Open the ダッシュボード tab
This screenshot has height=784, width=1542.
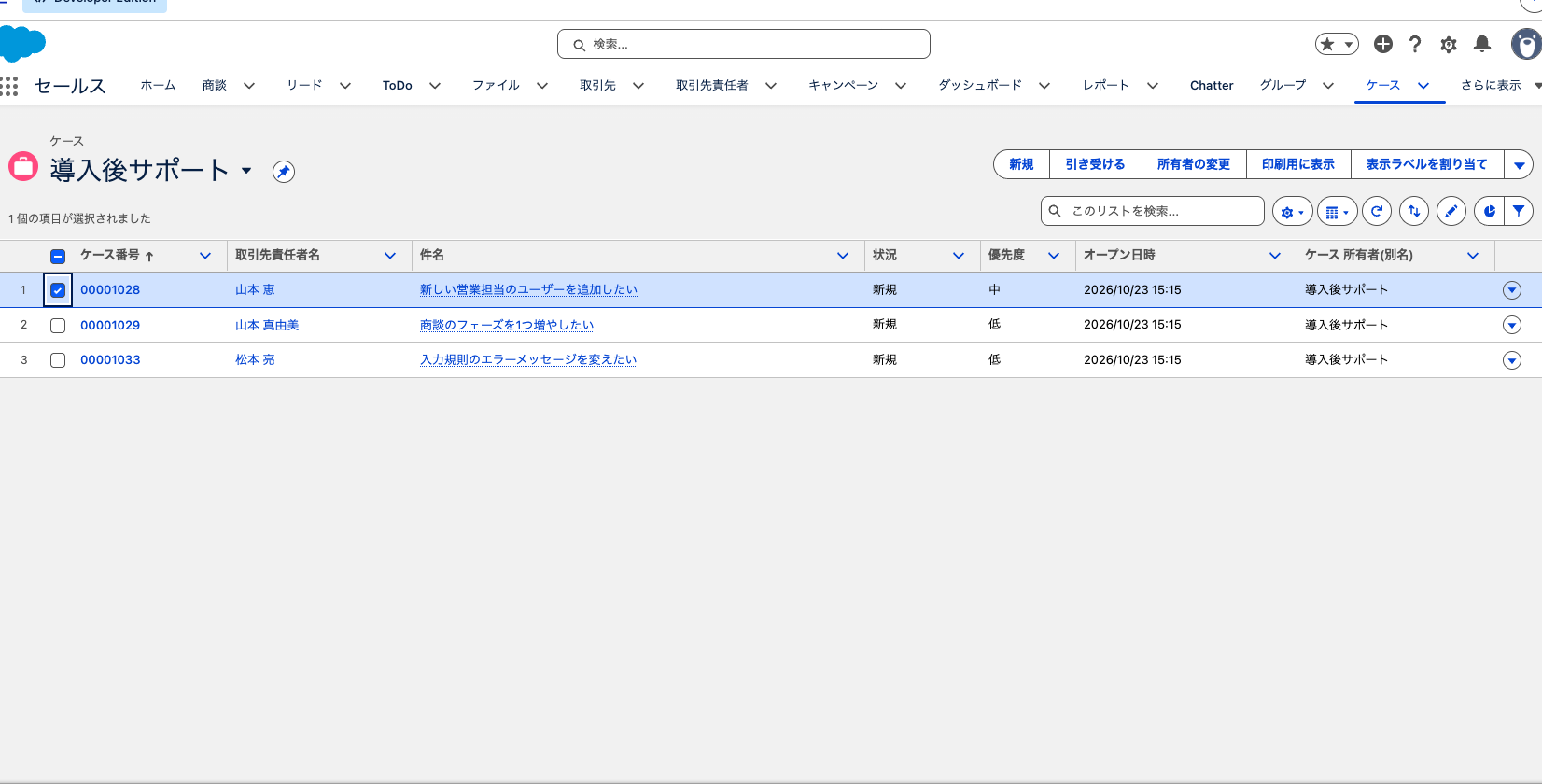tap(980, 85)
